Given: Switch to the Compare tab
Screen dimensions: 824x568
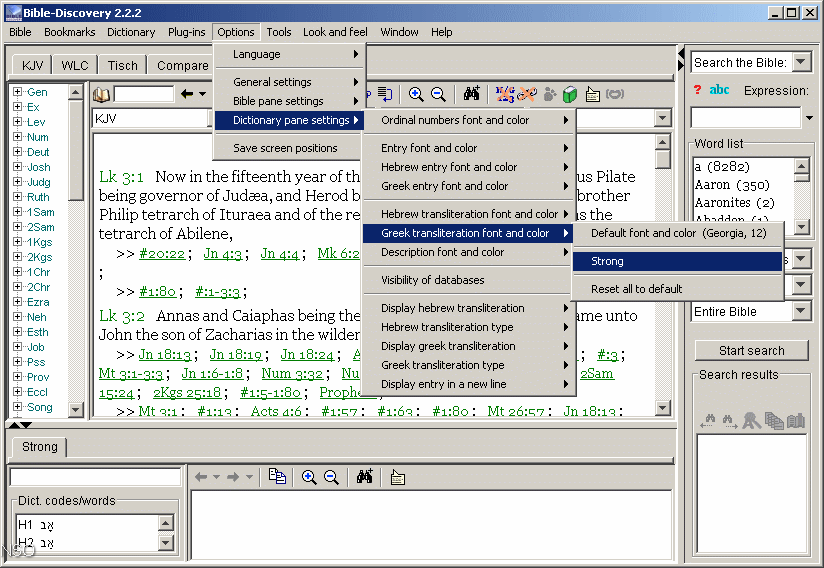Looking at the screenshot, I should (x=181, y=65).
